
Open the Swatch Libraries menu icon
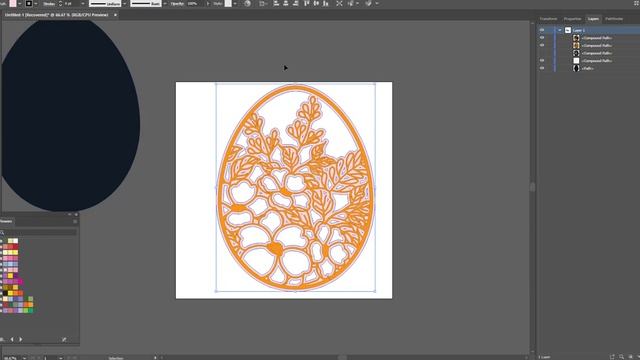(2, 339)
